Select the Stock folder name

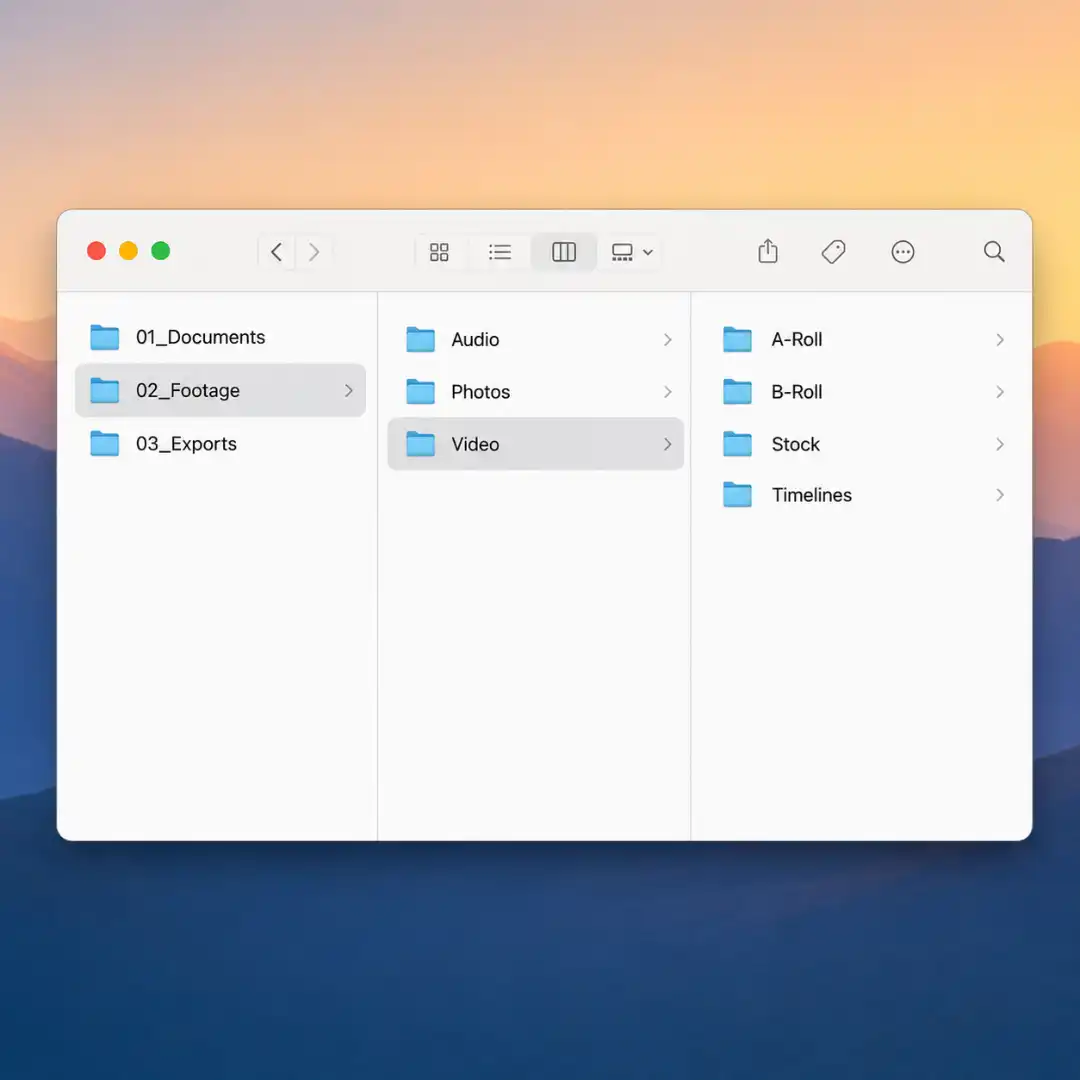point(796,444)
